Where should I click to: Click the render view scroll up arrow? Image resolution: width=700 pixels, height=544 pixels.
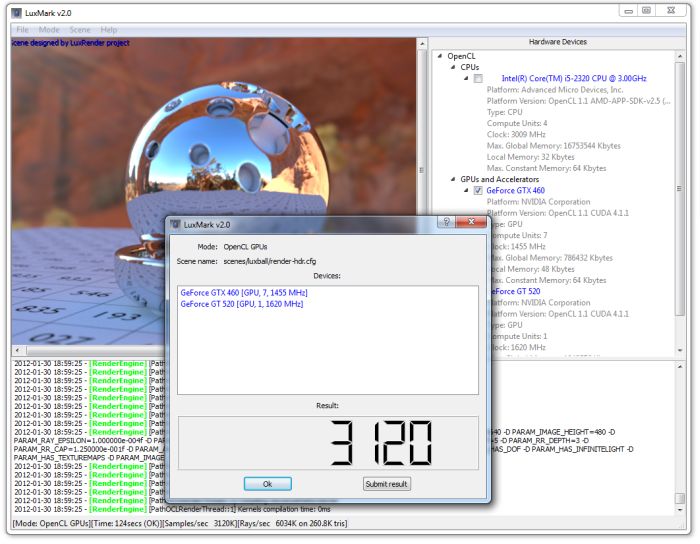[422, 44]
